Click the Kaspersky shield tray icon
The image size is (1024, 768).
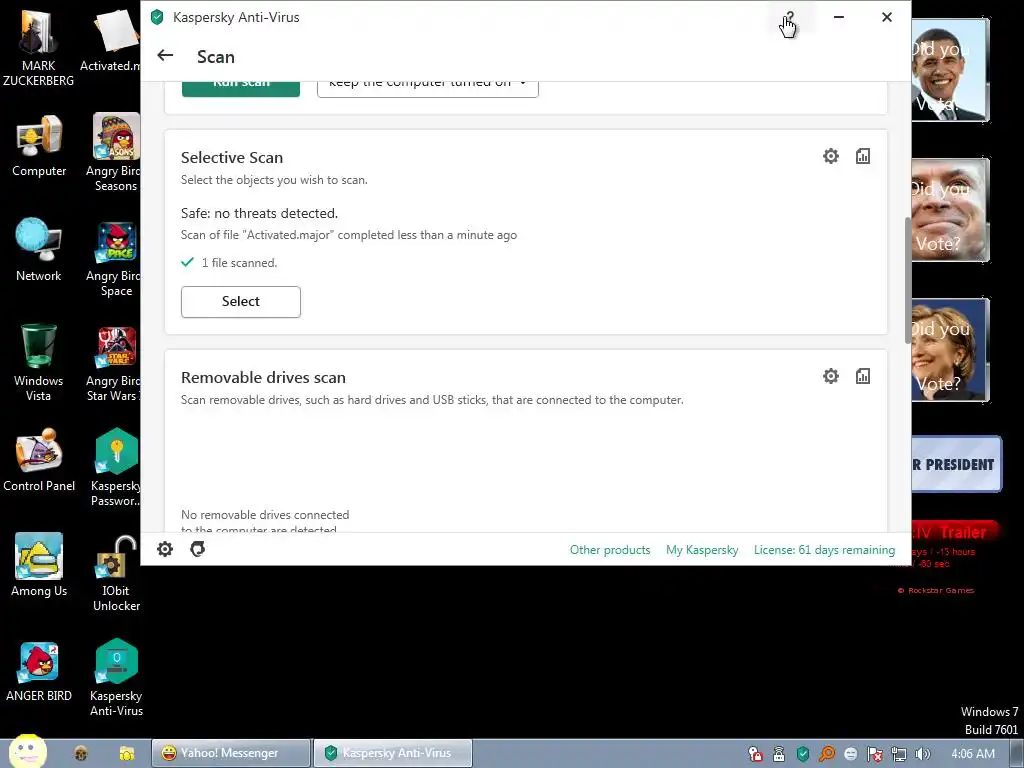click(803, 754)
